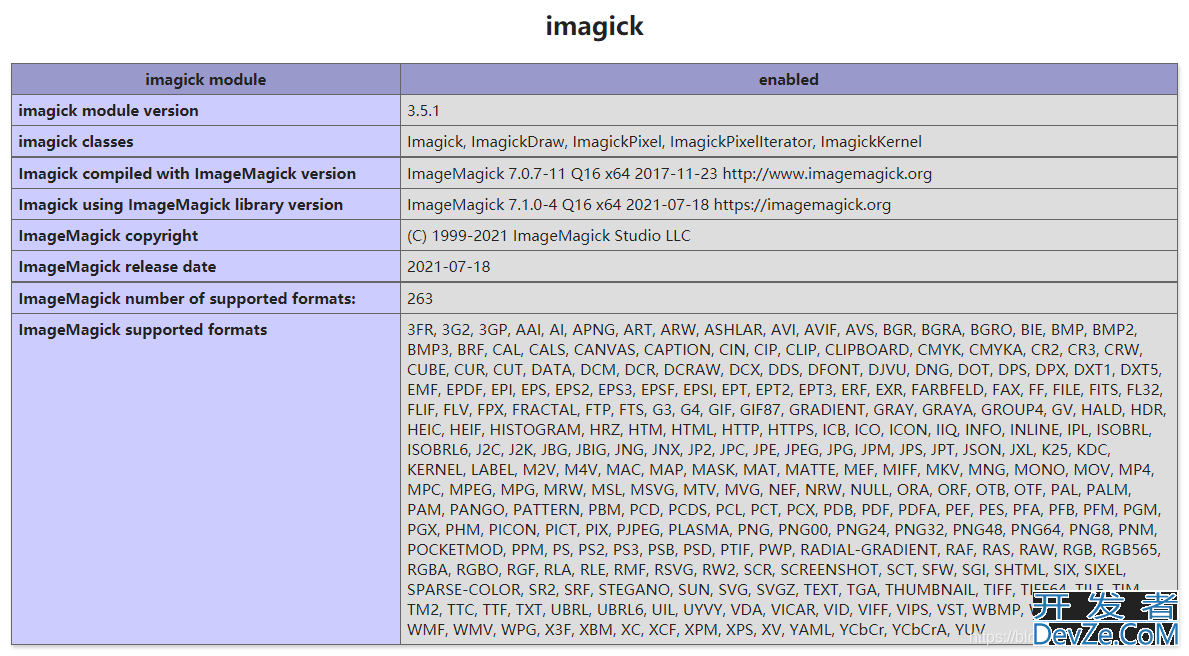
Task: Click the version value "3.5.1"
Action: pos(423,111)
